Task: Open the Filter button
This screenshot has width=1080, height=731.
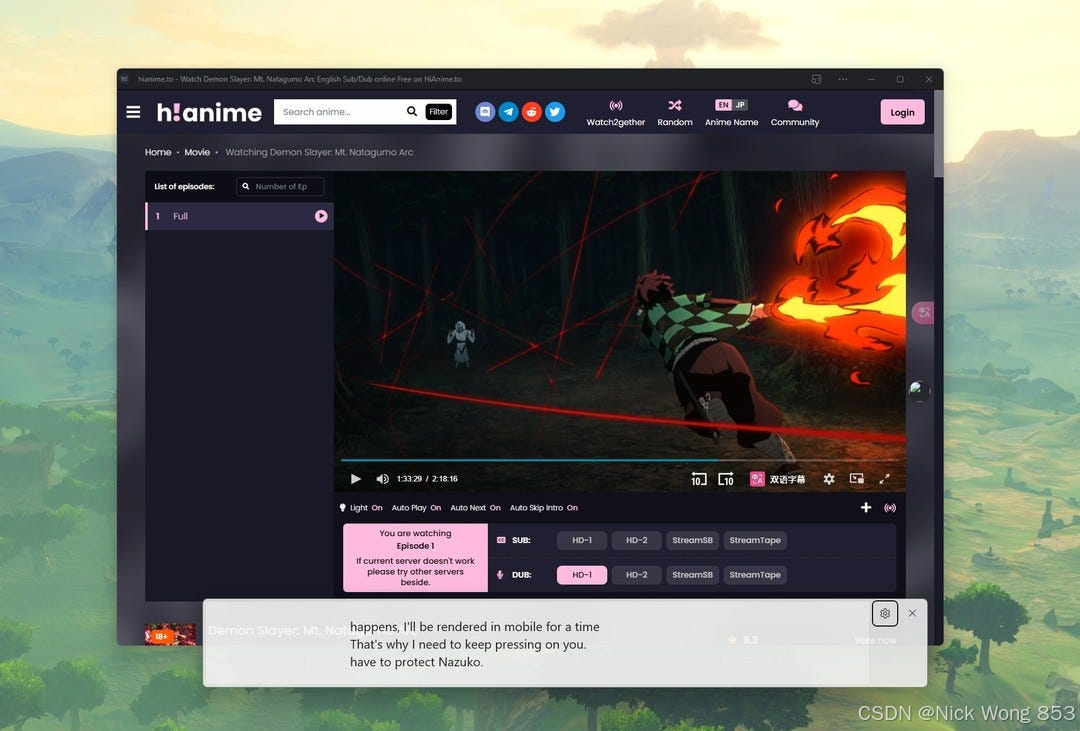Action: pyautogui.click(x=439, y=112)
